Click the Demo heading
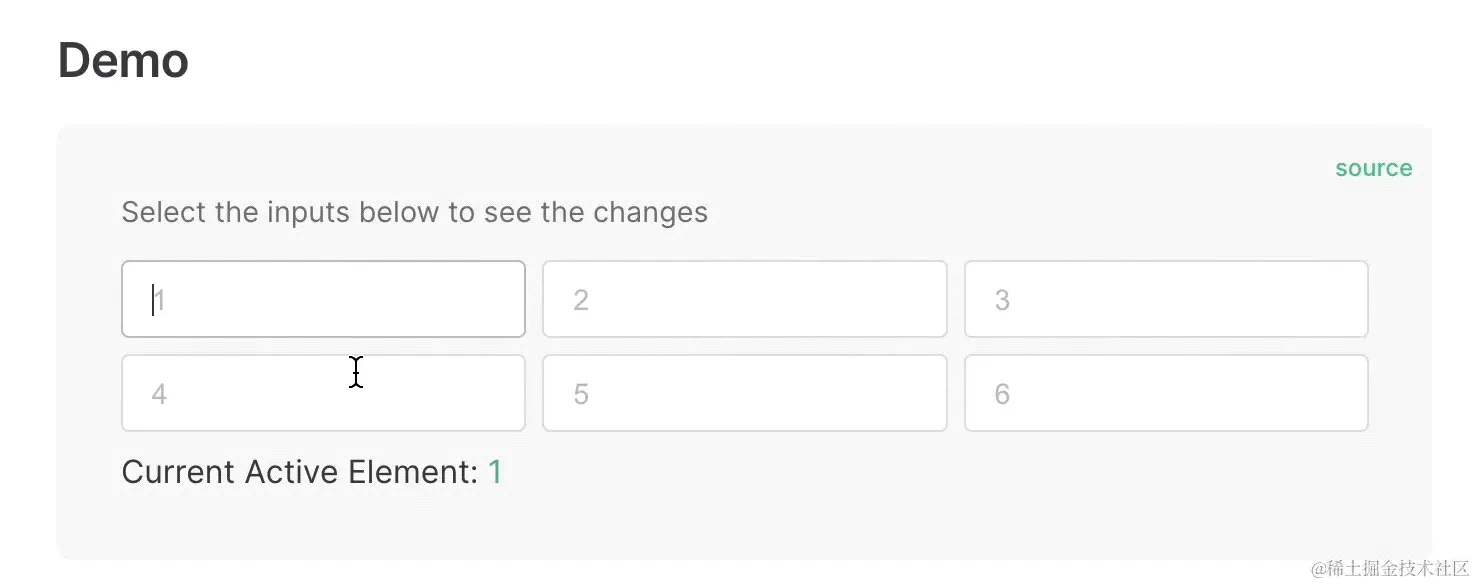 pyautogui.click(x=123, y=60)
